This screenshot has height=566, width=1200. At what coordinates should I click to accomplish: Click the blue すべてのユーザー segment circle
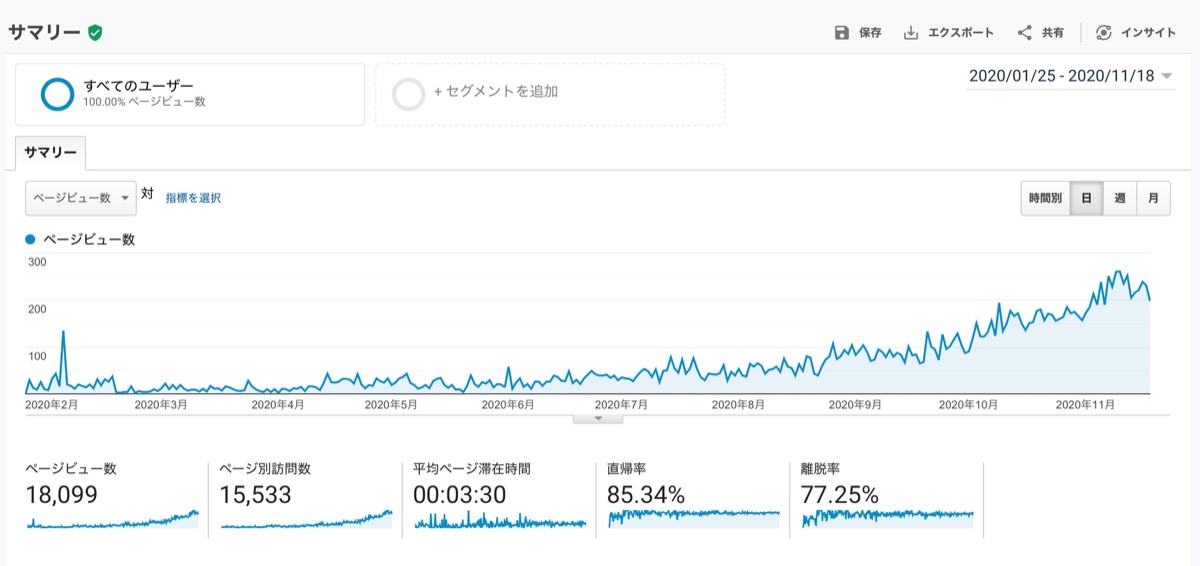57,94
